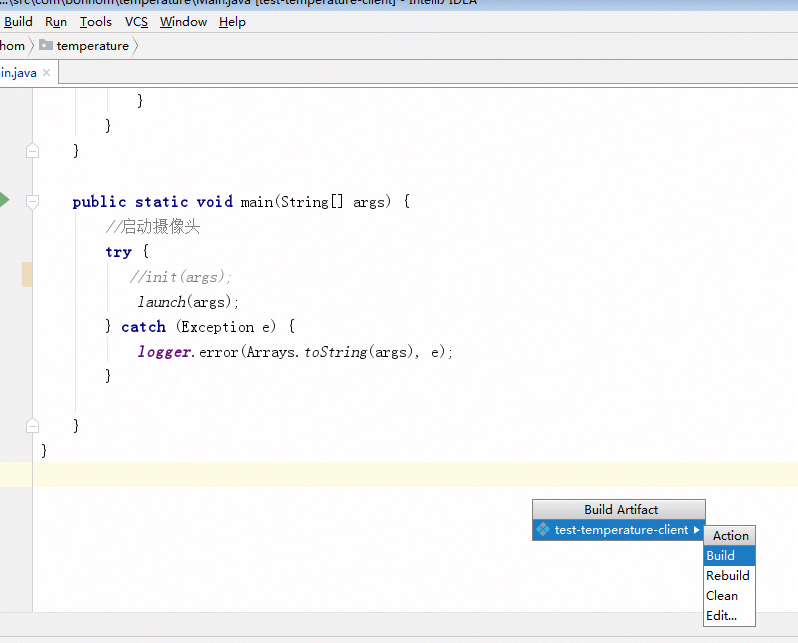Click the changed-line gutter marker

point(27,275)
